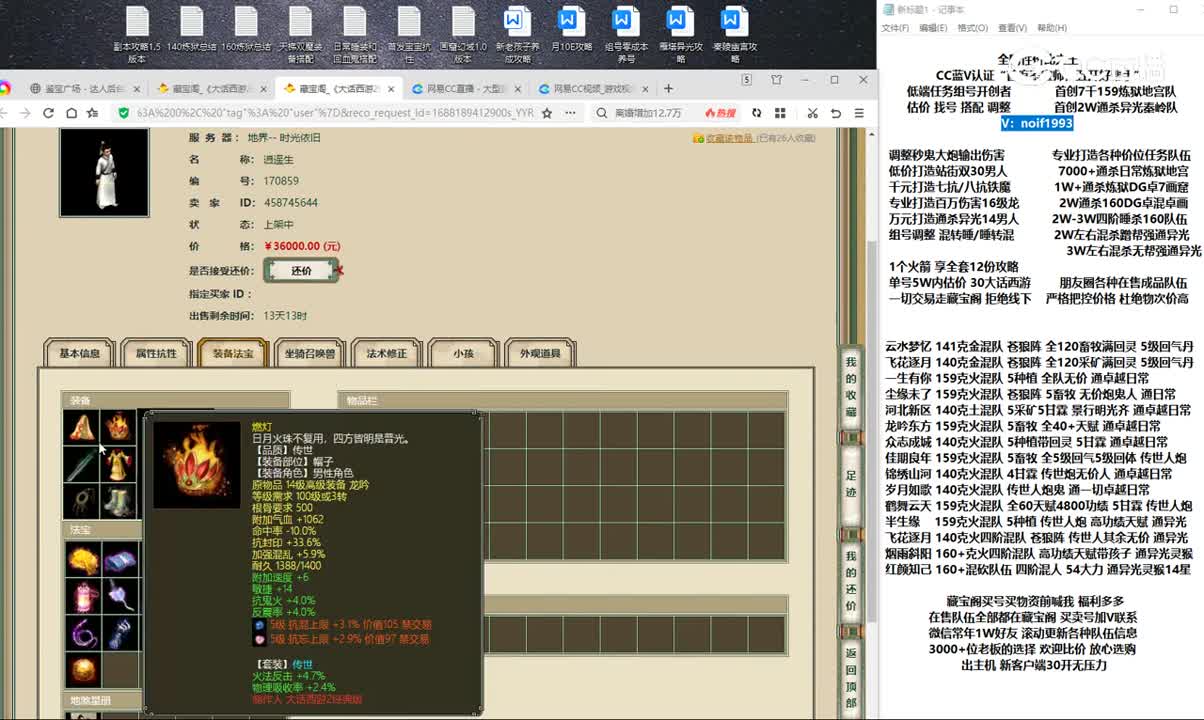The width and height of the screenshot is (1204, 720).
Task: Click the browser home button
Action: (71, 113)
